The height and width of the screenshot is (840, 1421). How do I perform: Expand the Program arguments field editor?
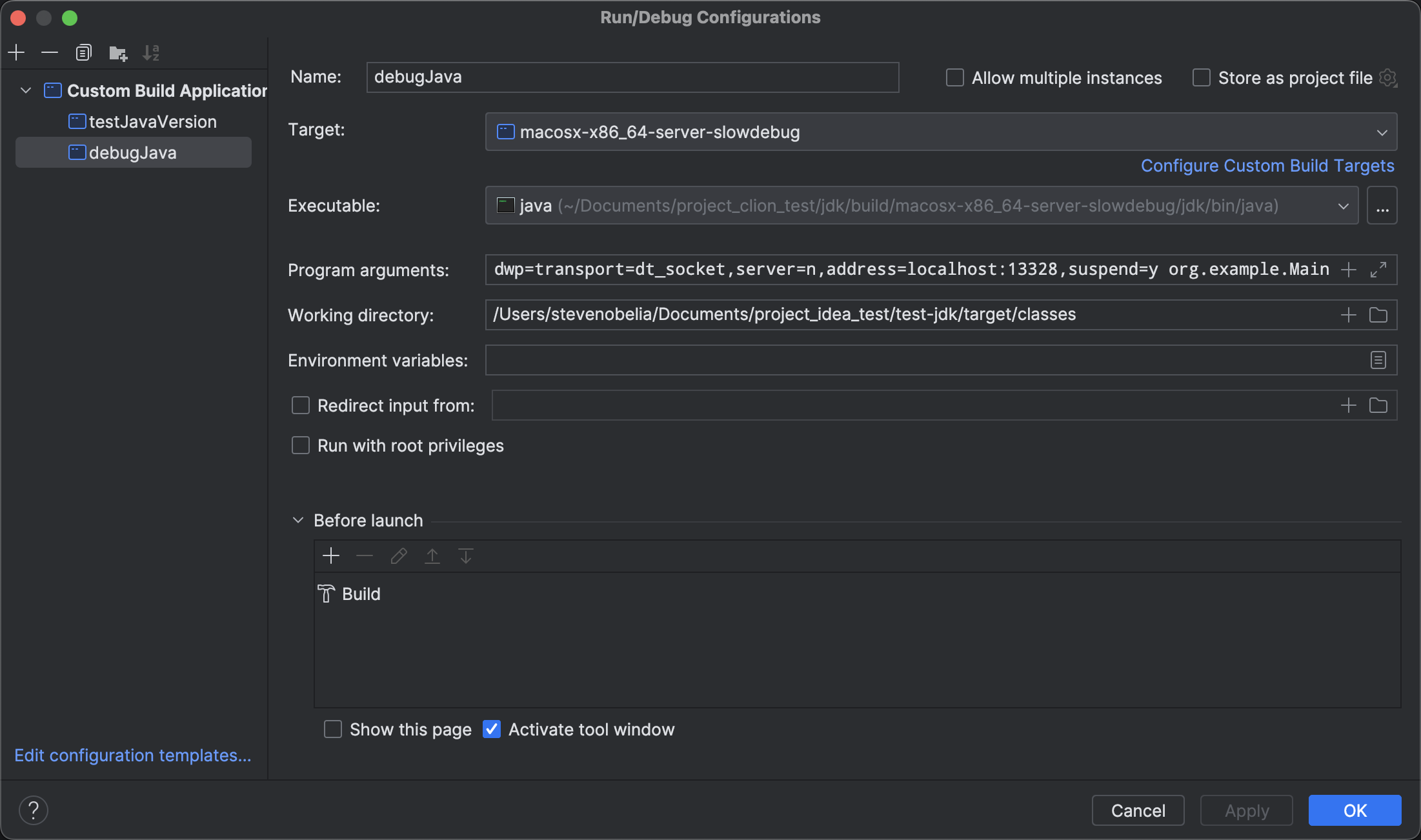coord(1378,270)
